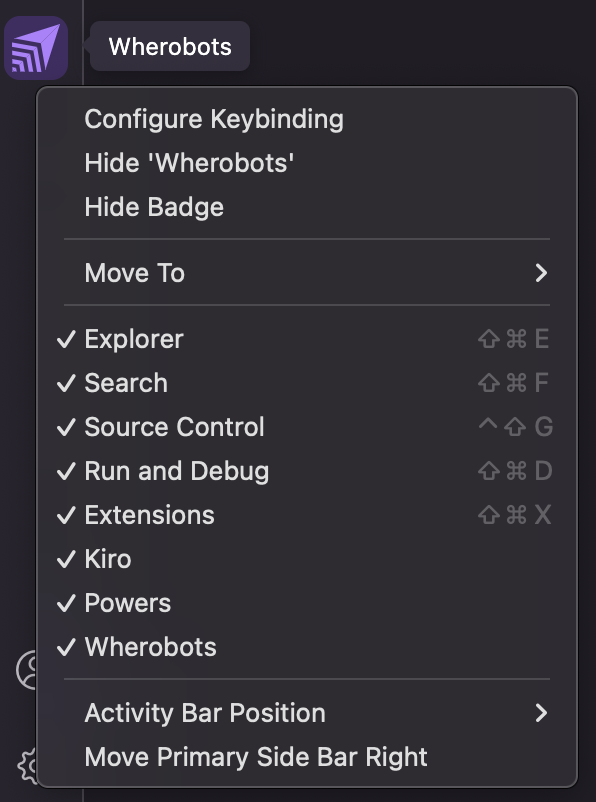Select Configure Keybinding from the menu
Screen dimensions: 596x802
click(x=215, y=119)
